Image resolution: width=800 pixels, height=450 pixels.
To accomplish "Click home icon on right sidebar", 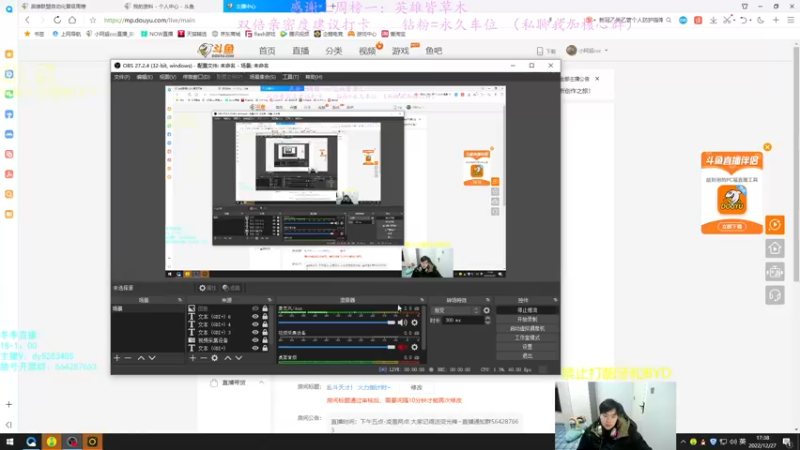I will pyautogui.click(x=774, y=248).
